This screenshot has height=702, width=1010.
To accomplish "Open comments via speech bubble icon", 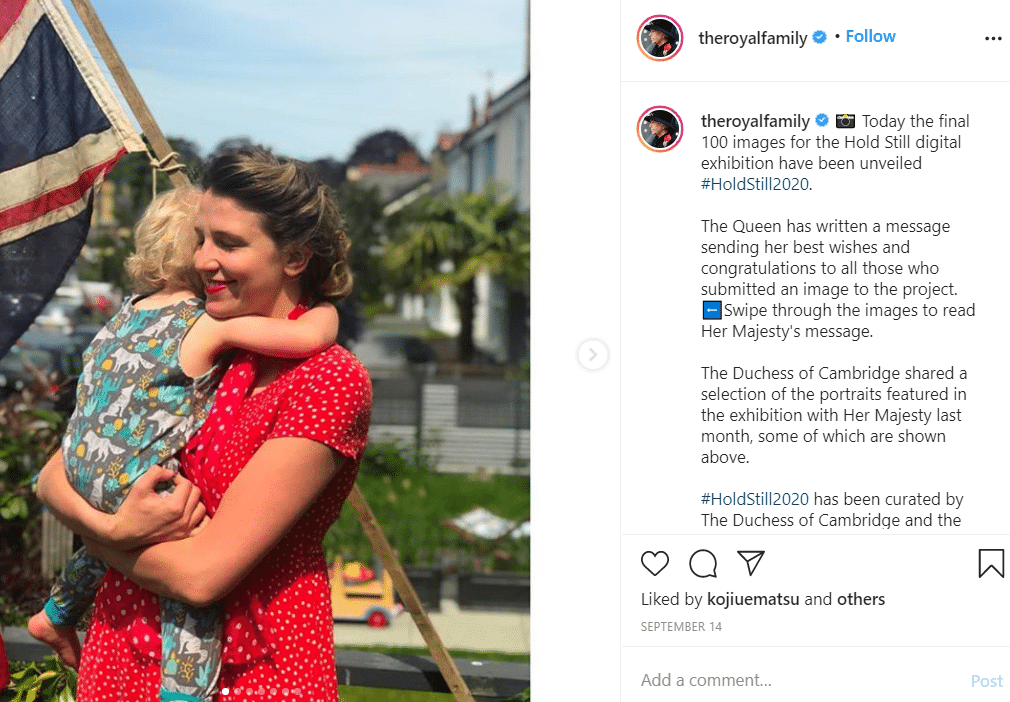I will [703, 564].
